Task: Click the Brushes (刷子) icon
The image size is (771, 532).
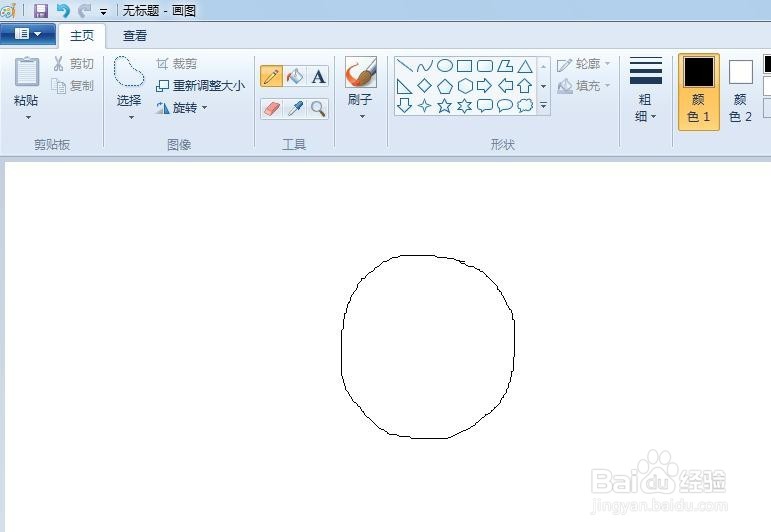Action: coord(360,72)
